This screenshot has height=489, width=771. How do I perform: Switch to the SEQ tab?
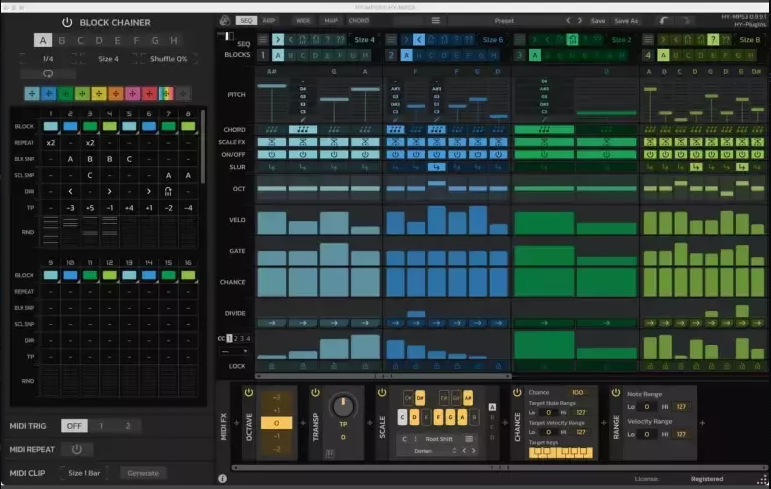tap(246, 20)
